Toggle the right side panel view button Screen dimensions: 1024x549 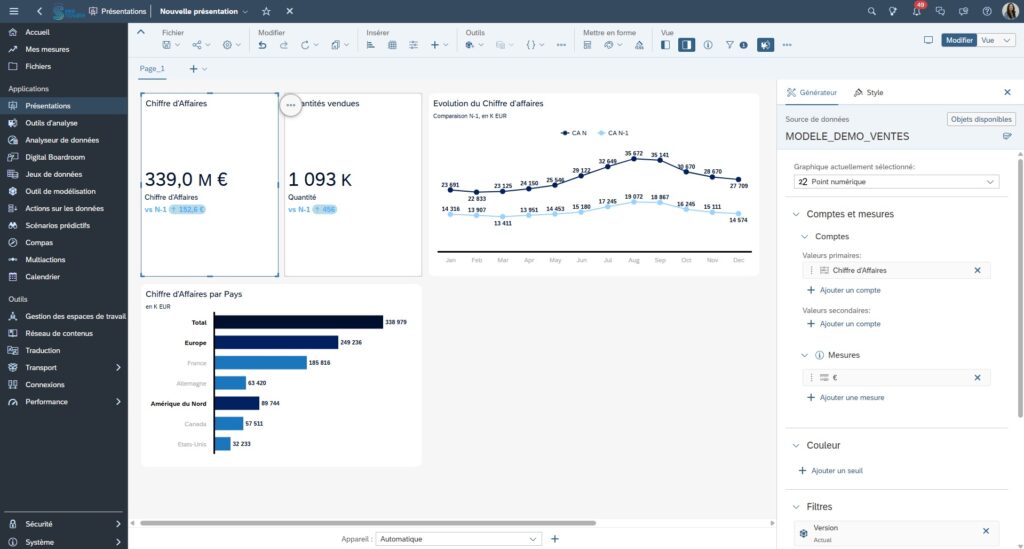pos(686,45)
